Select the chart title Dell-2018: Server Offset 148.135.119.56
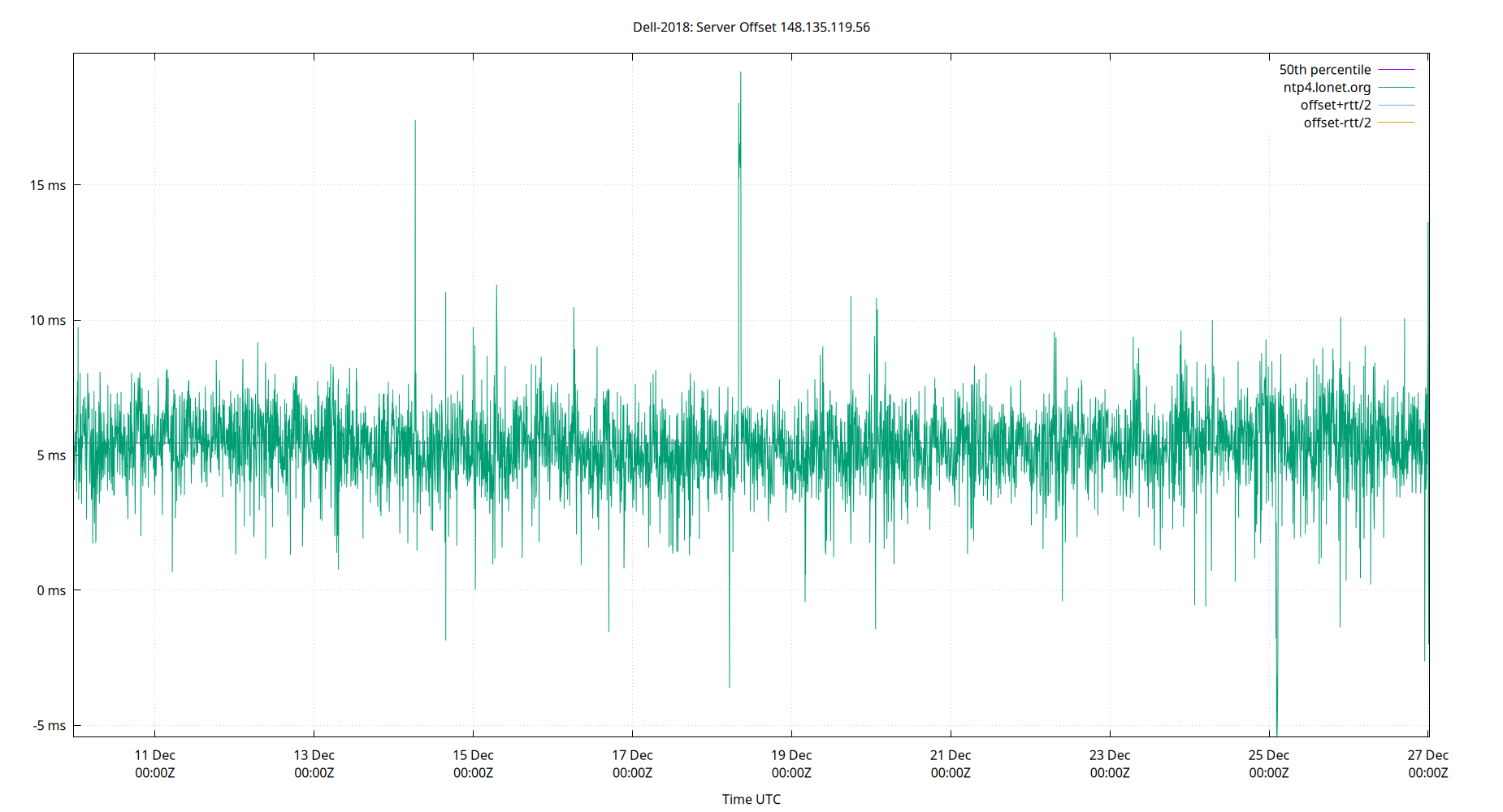The image size is (1503, 812). pyautogui.click(x=751, y=27)
